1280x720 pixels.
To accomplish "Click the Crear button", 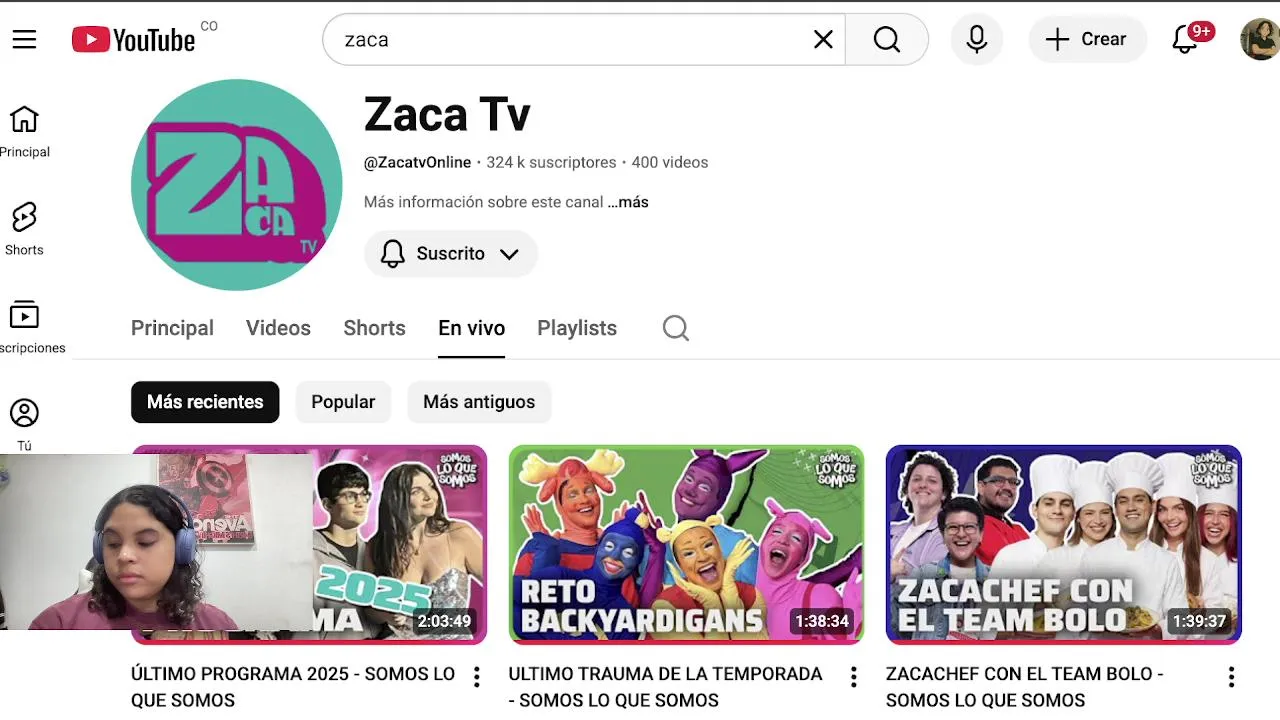I will [x=1087, y=39].
